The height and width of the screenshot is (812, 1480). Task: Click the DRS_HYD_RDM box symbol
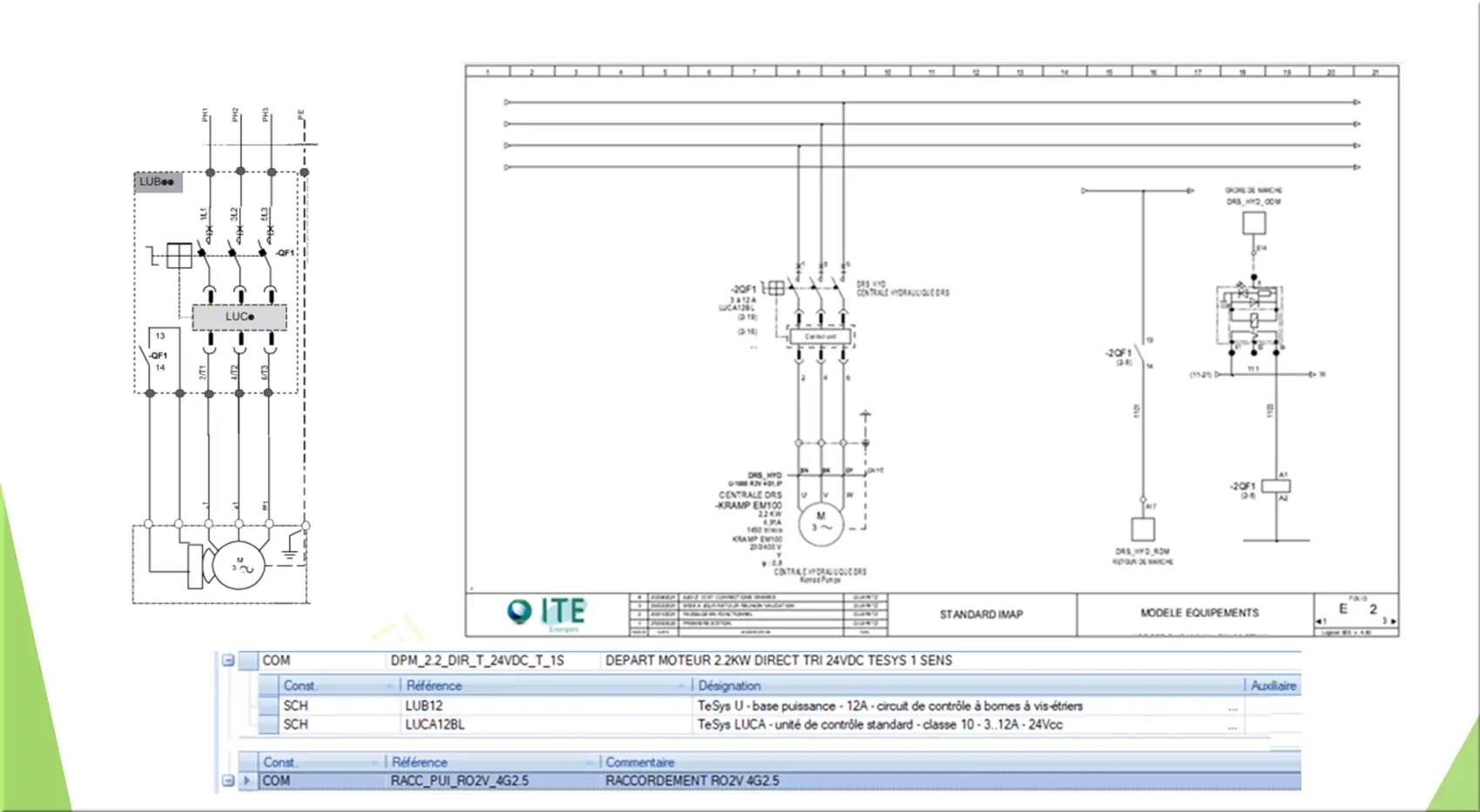coord(1143,529)
